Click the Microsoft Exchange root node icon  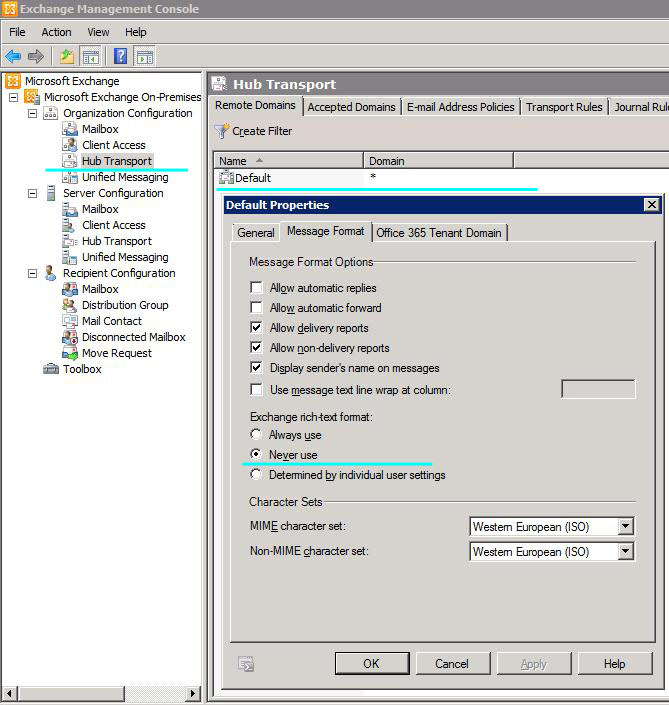(13, 81)
